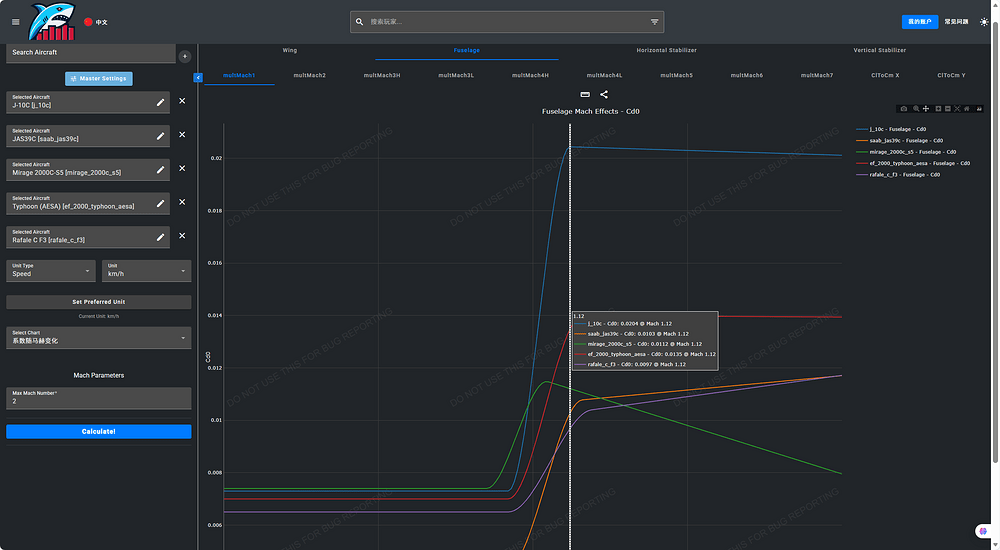Open the km/h Unit dropdown
The image size is (1000, 550).
pos(146,270)
